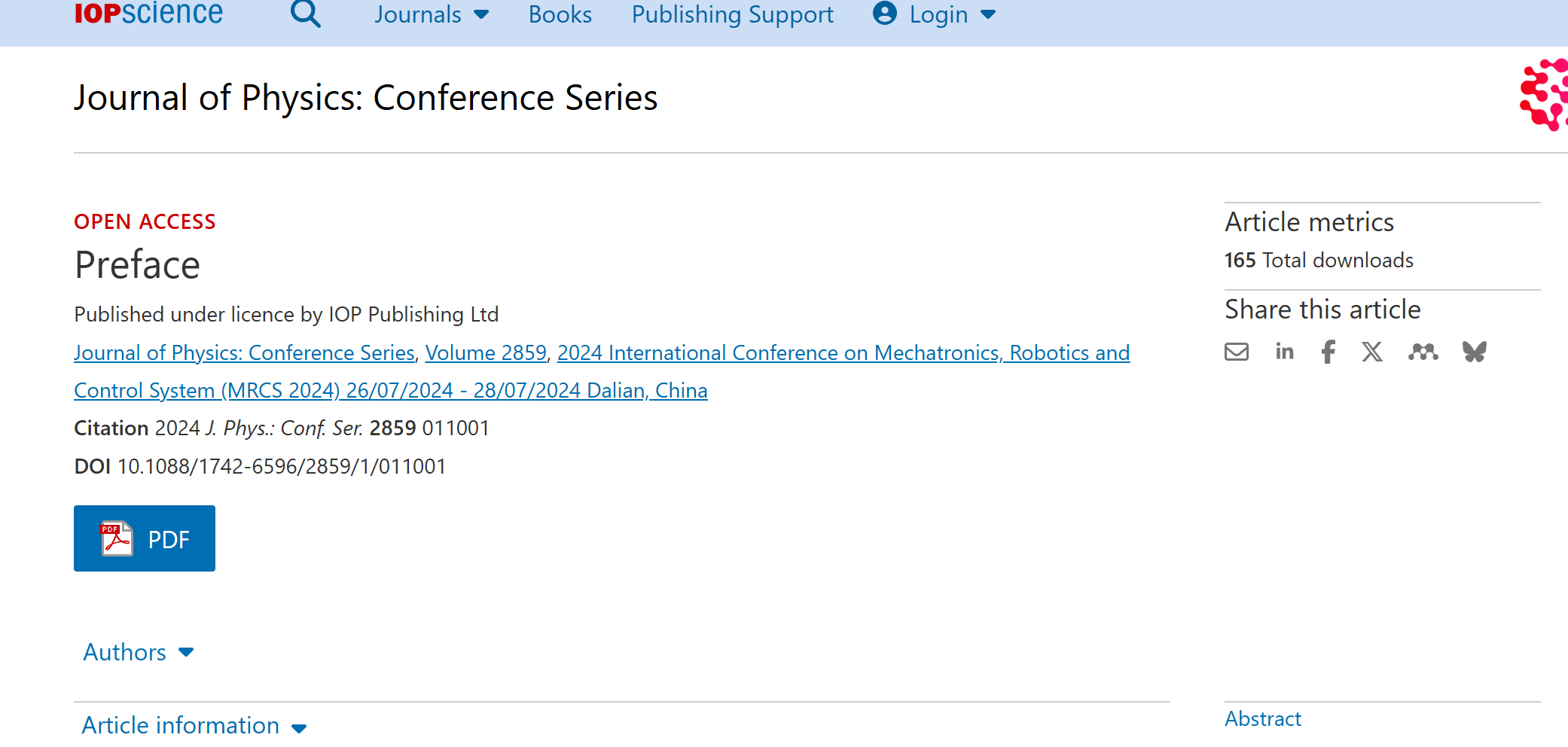Click the user account icon beside Login
The image size is (1568, 747).
pos(885,14)
